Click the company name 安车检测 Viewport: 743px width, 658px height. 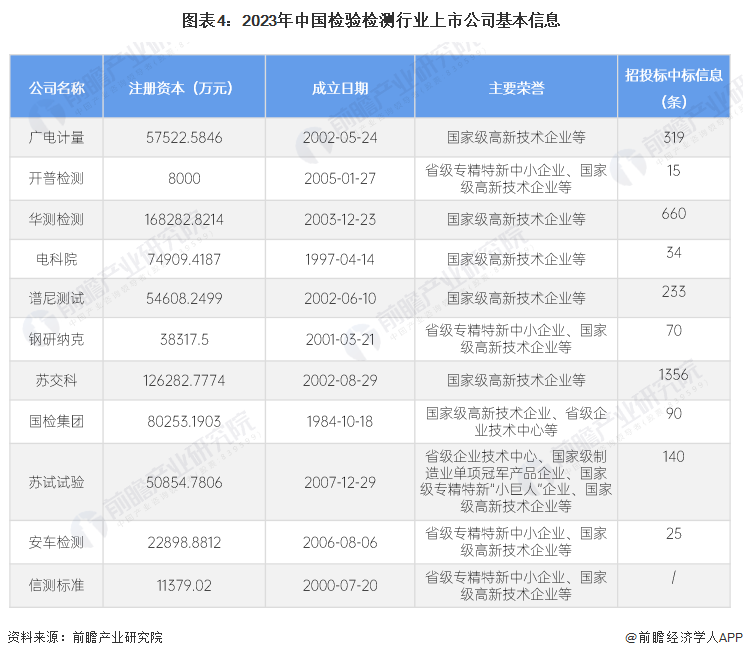(x=56, y=542)
